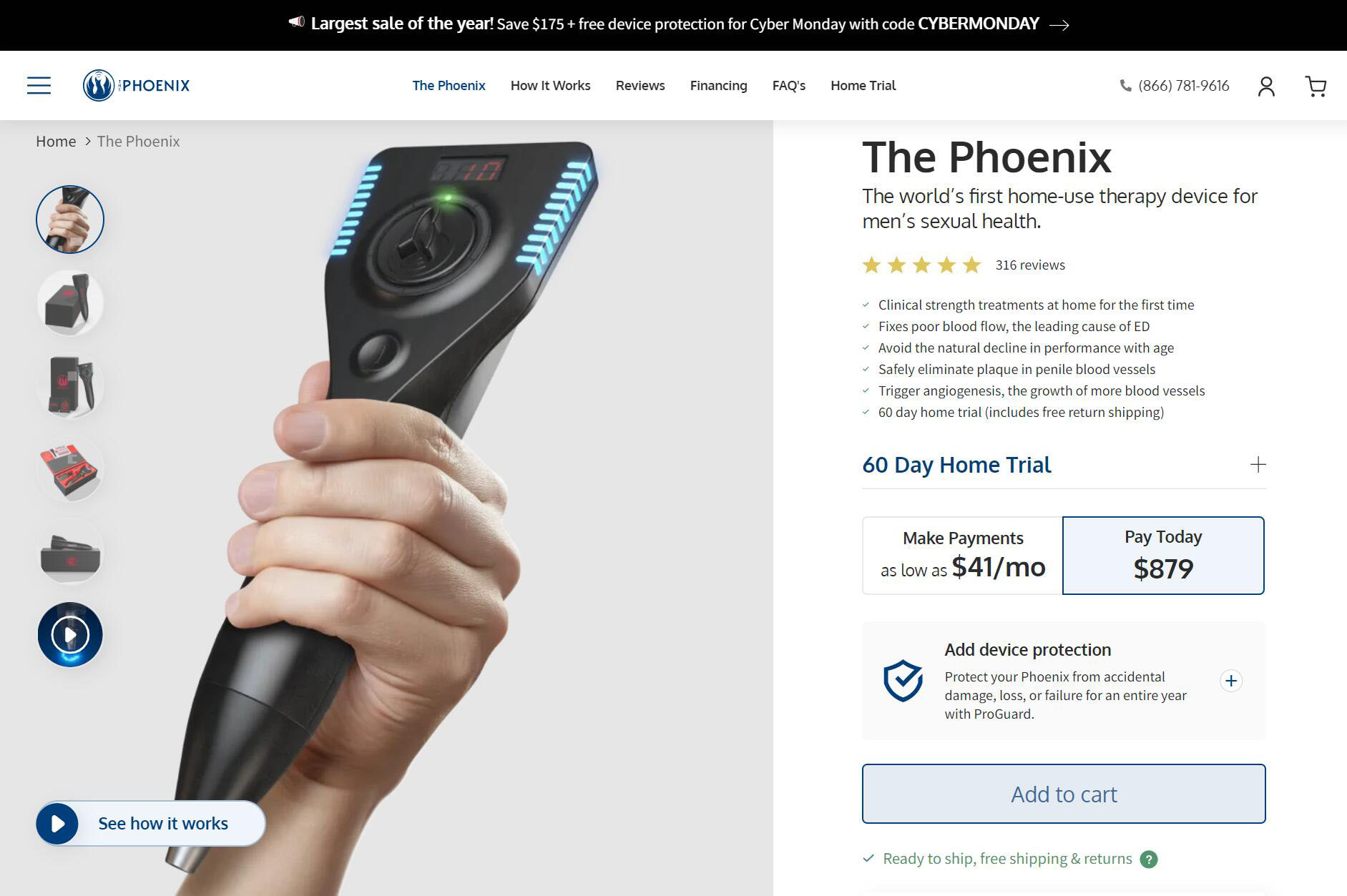Click the See how it works button

151,823
